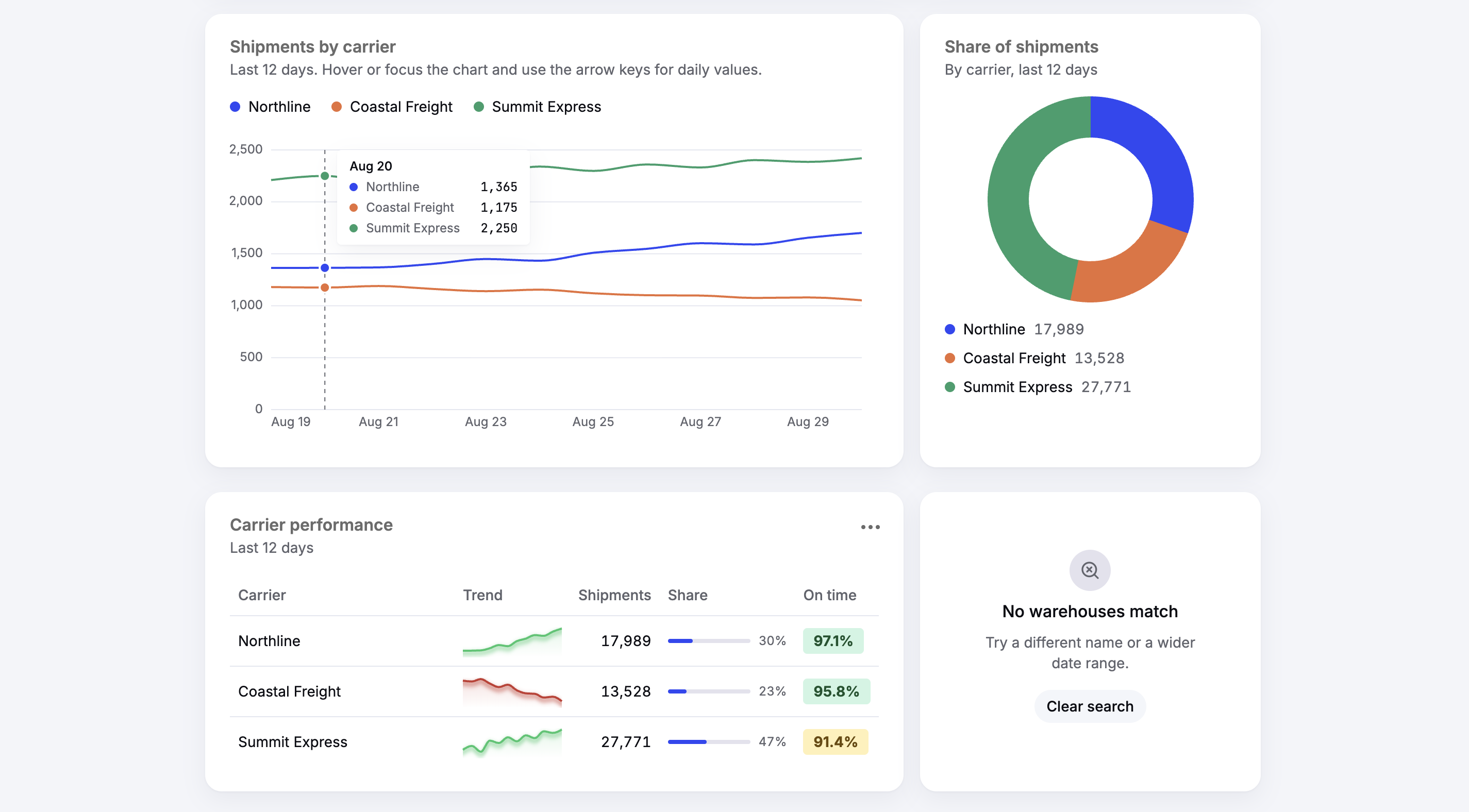Click the Aug 25 axis label

(593, 421)
